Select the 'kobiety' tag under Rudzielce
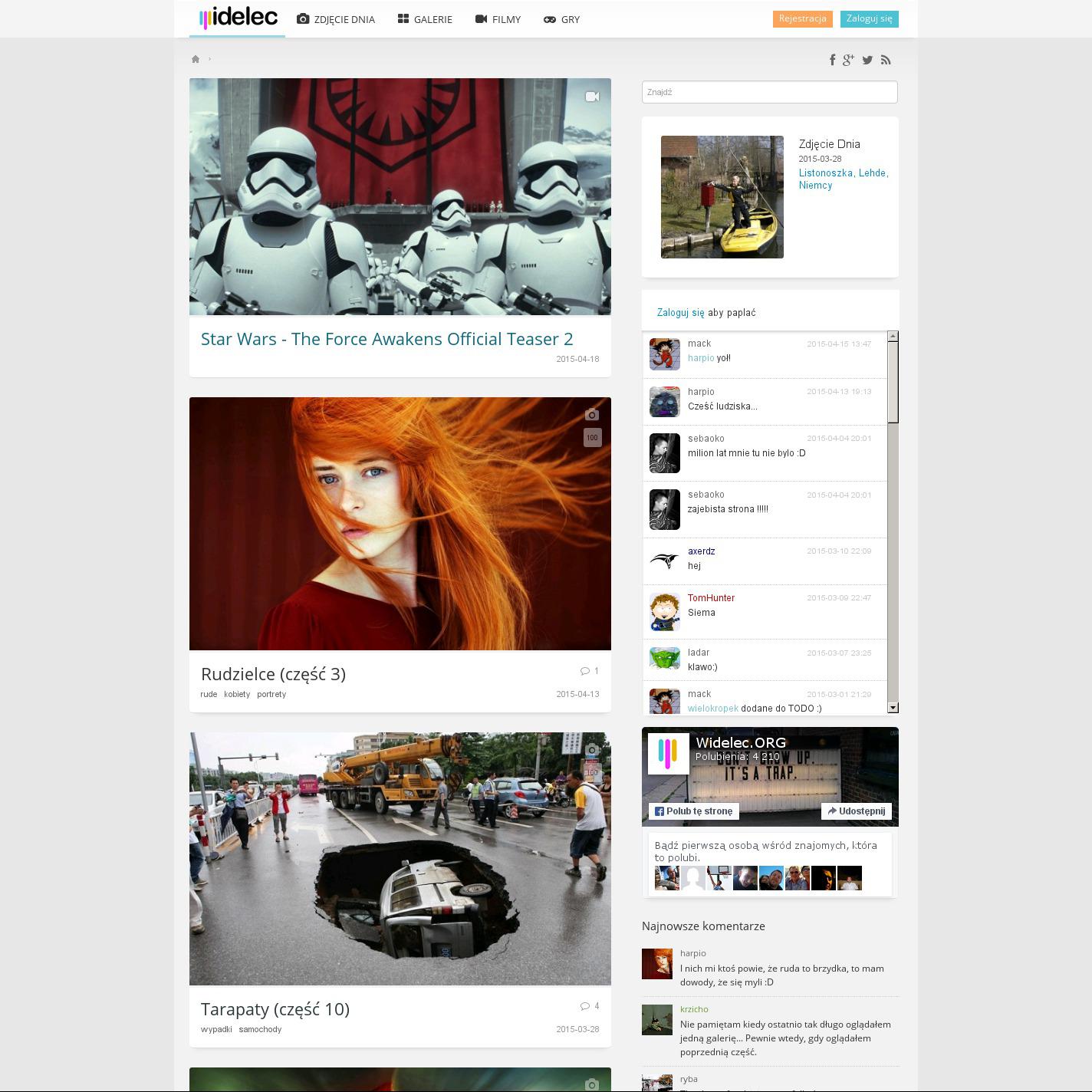This screenshot has height=1092, width=1092. click(x=237, y=694)
